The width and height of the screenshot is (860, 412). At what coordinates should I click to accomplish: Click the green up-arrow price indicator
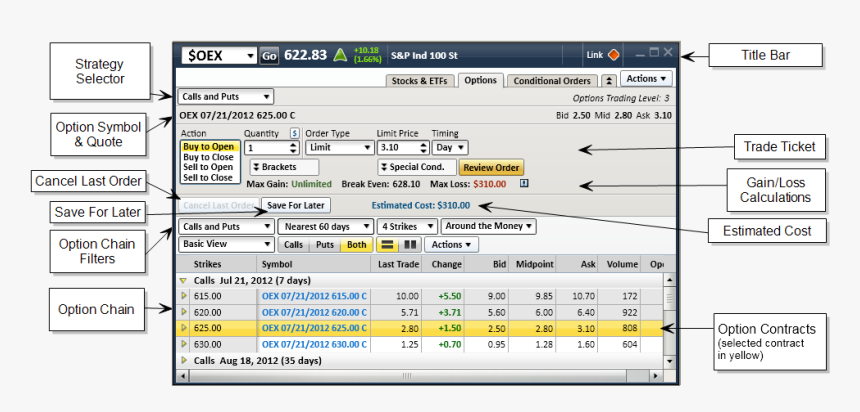click(340, 55)
